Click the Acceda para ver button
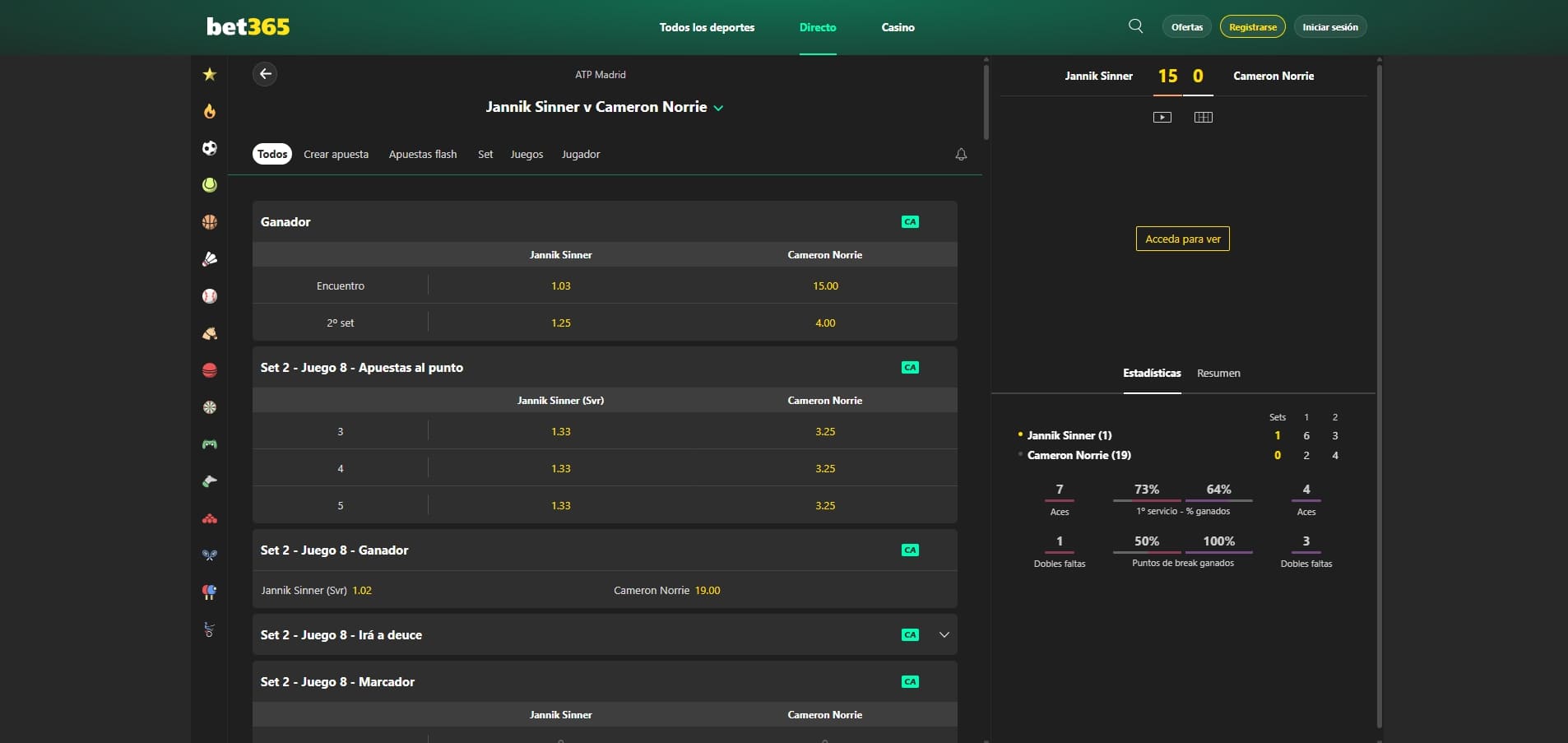Viewport: 1568px width, 743px height. [1182, 239]
